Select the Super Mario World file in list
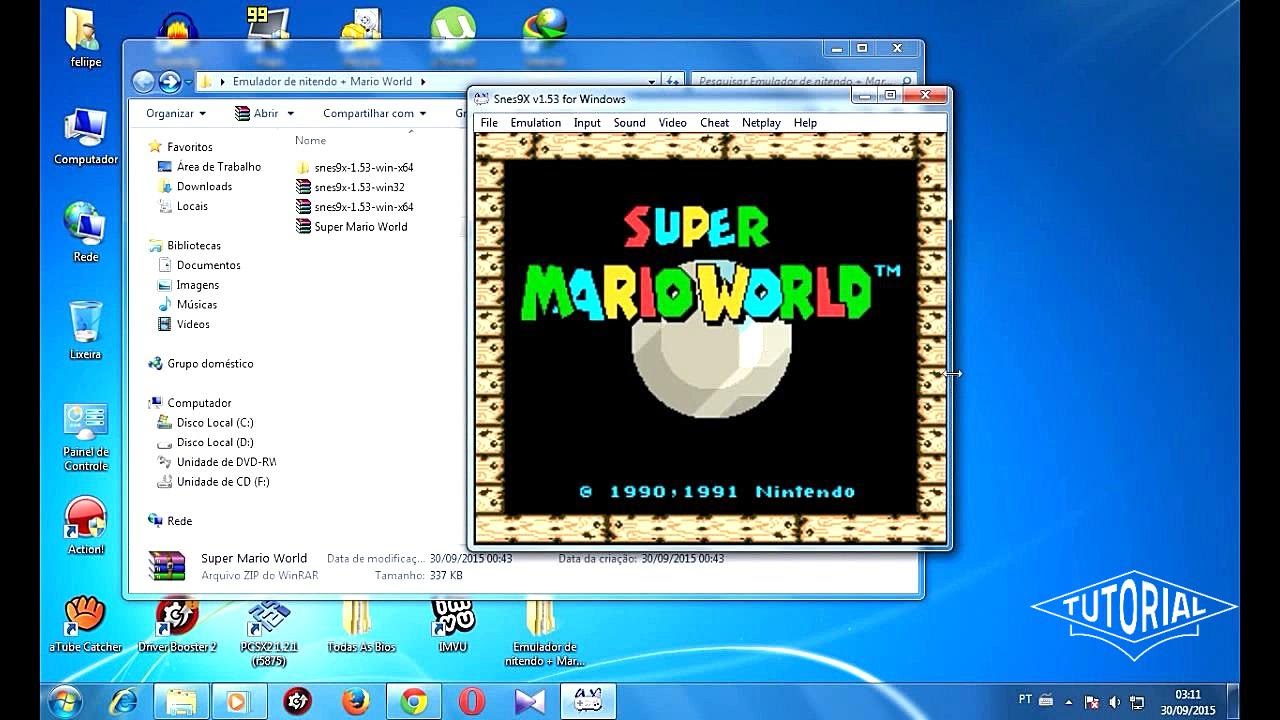 pyautogui.click(x=352, y=227)
